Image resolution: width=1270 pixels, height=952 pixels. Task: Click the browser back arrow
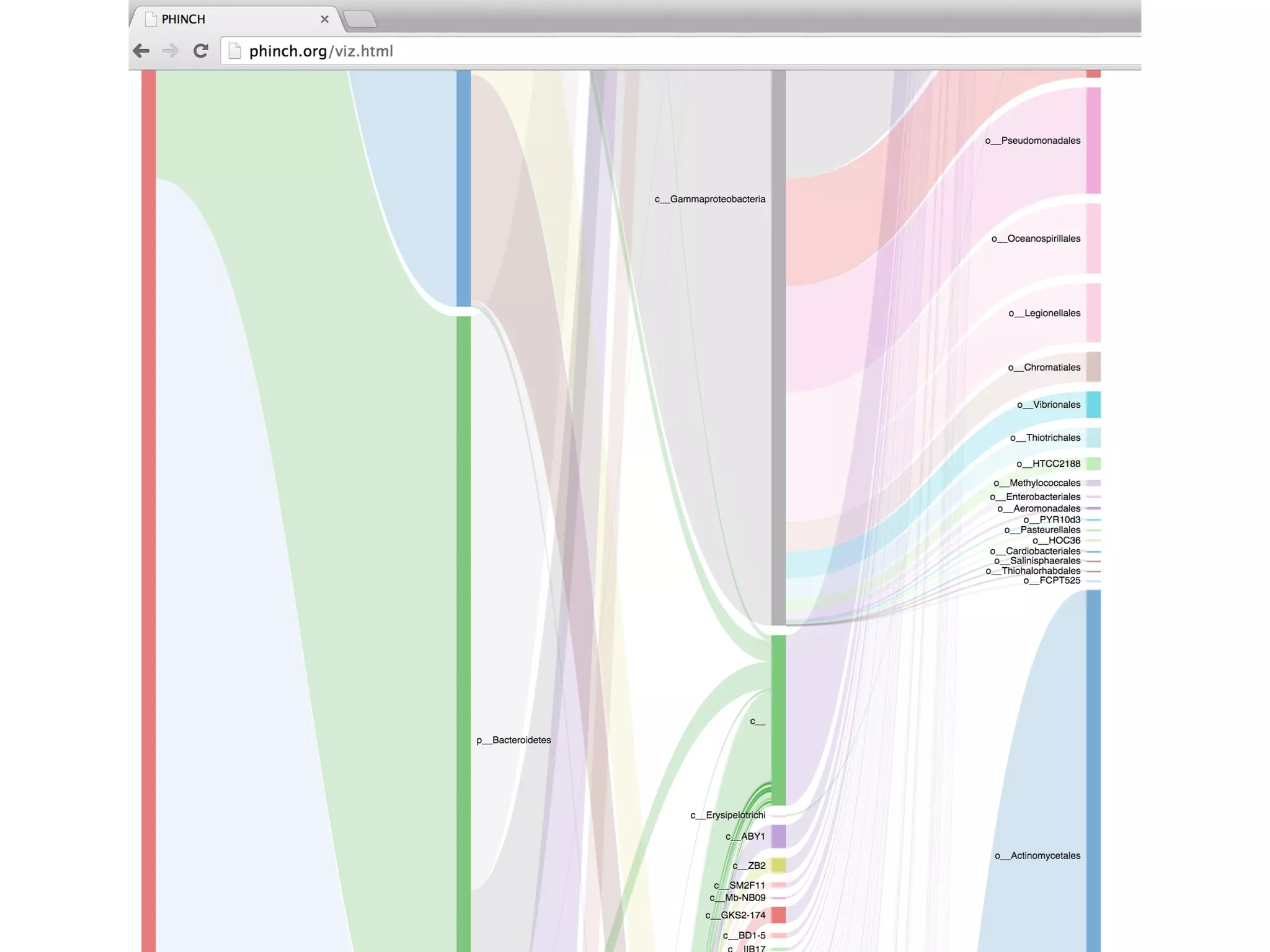click(141, 51)
